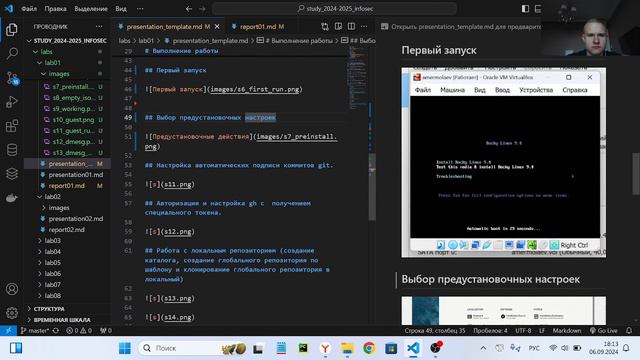This screenshot has width=640, height=360.
Task: Open Windows Start menu
Action: tap(124, 348)
